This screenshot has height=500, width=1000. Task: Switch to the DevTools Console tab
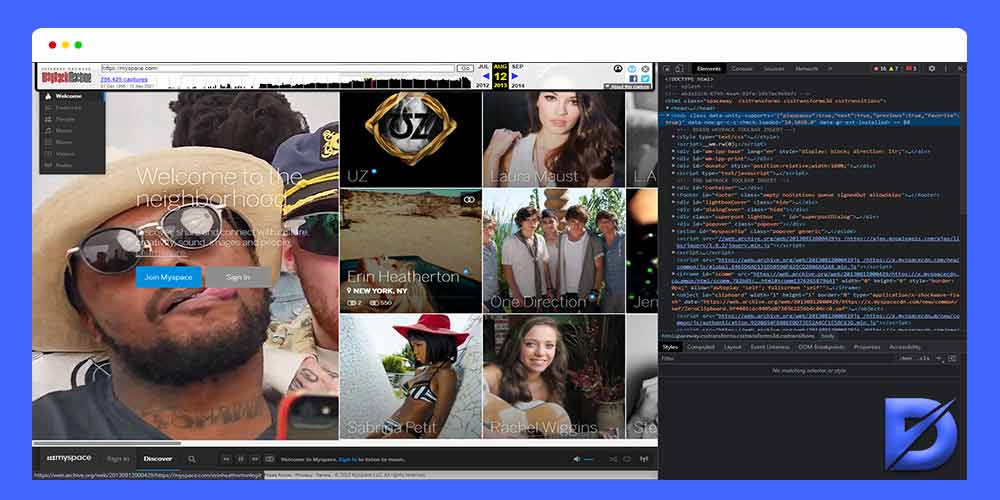pos(742,68)
